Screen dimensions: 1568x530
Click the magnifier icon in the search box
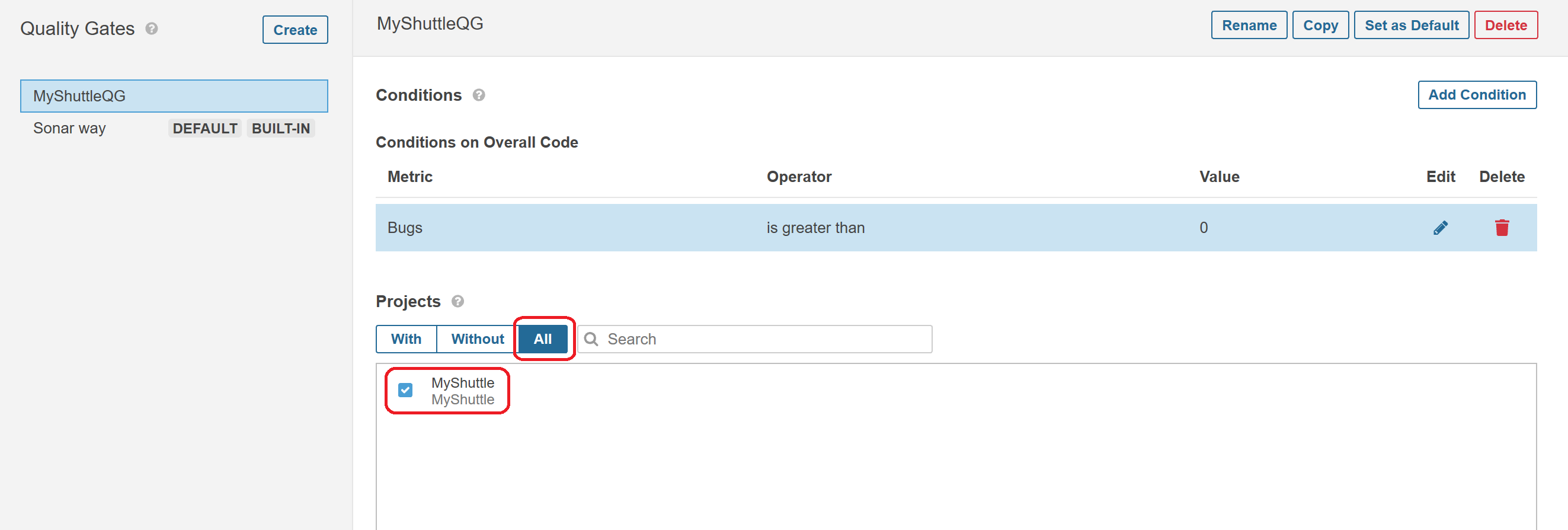(591, 339)
